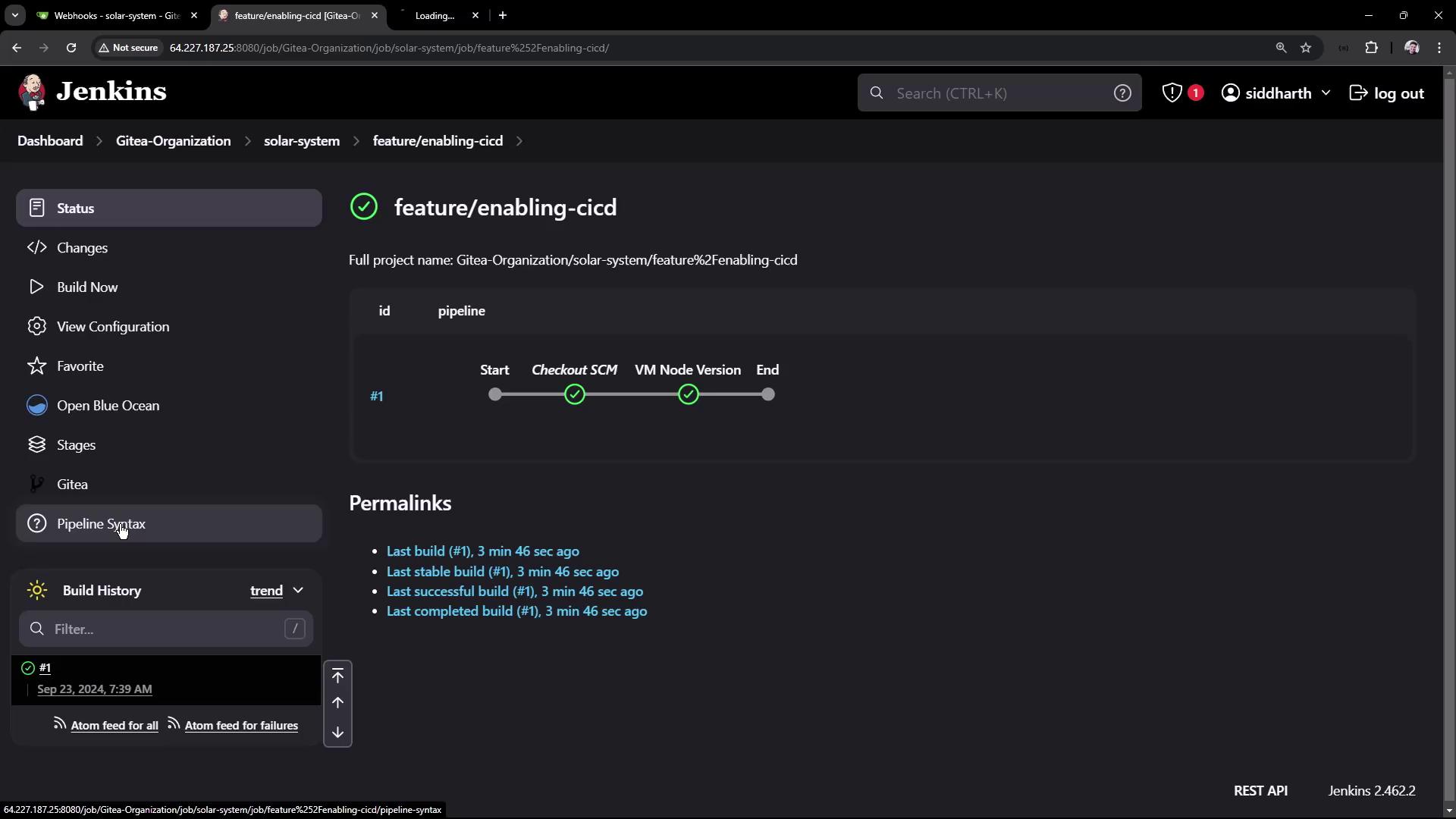
Task: Add the branch to Favorite
Action: (x=80, y=366)
